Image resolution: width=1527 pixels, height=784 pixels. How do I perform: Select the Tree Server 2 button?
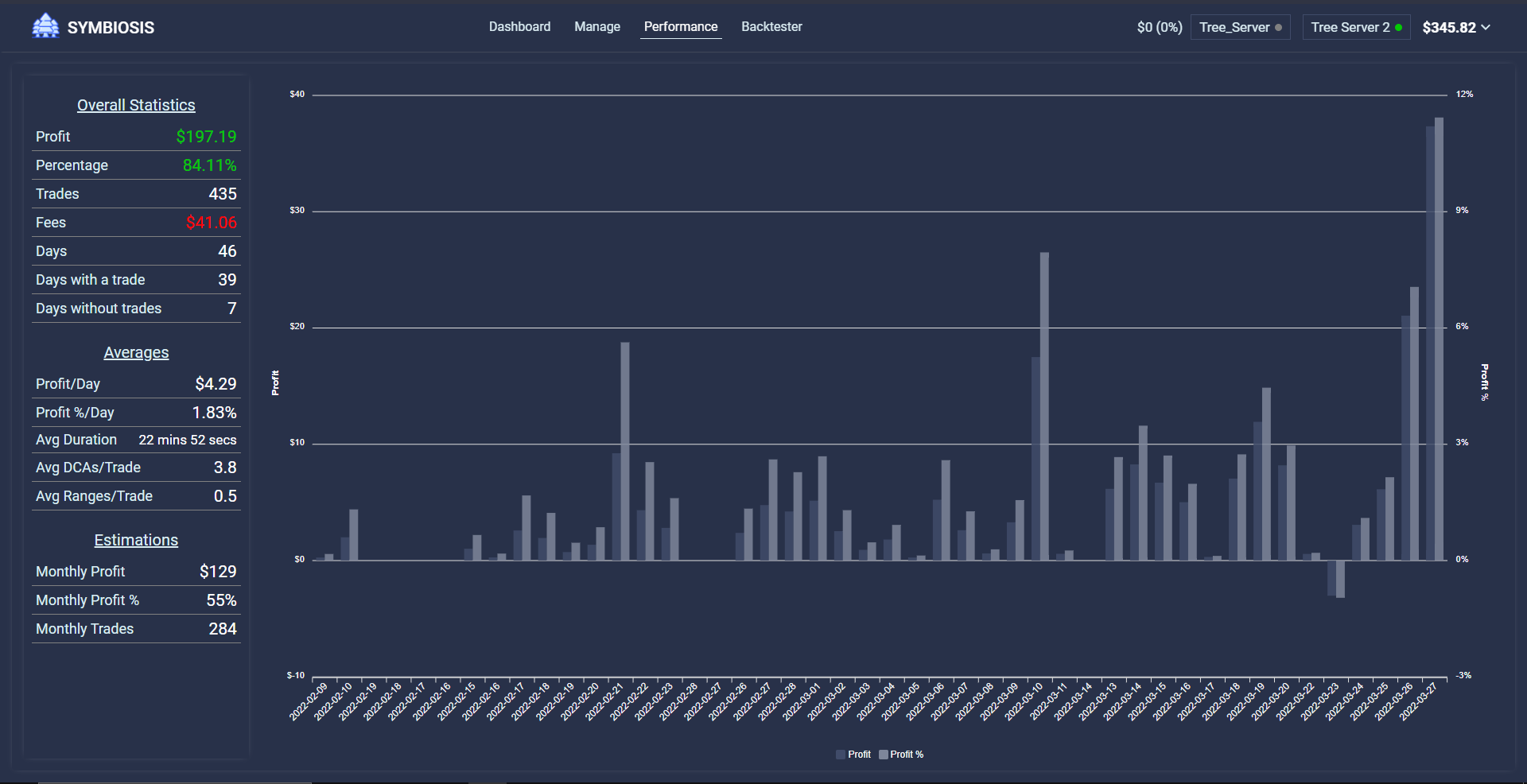tap(1356, 26)
